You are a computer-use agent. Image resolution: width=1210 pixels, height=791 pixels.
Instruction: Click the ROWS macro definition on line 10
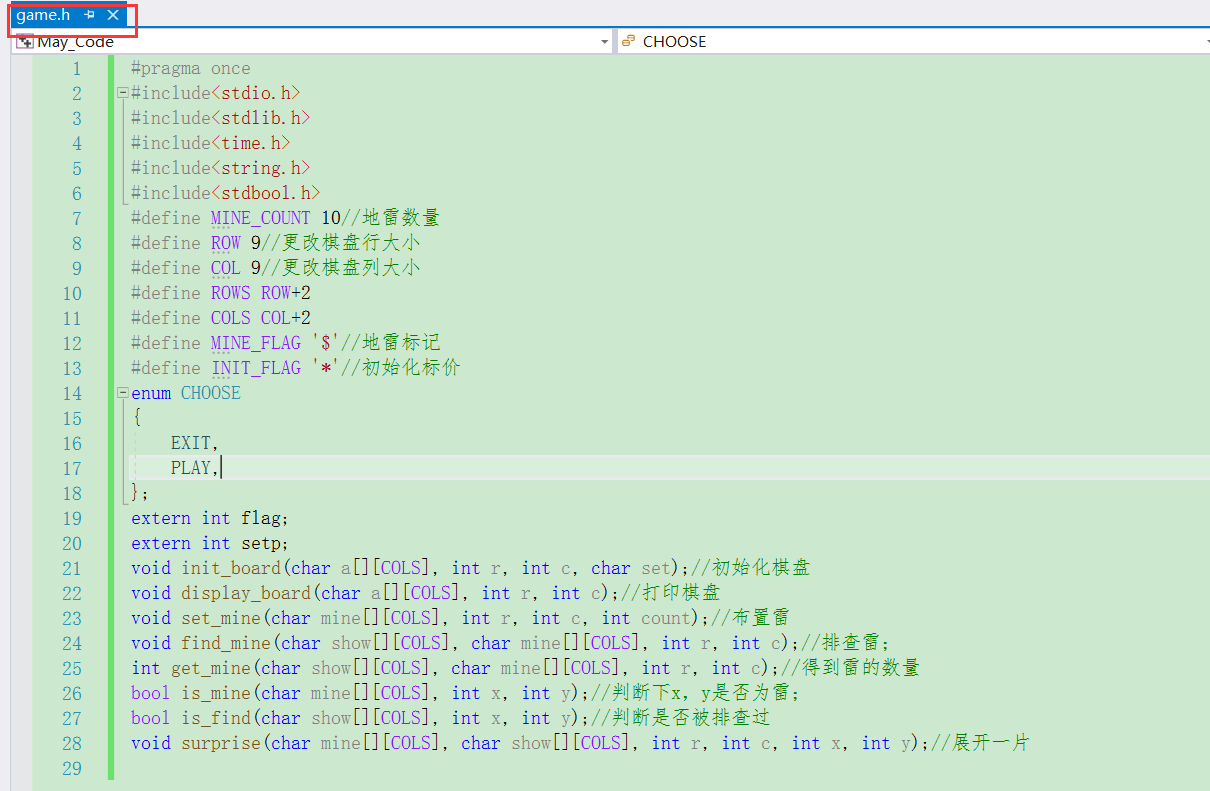(x=231, y=293)
